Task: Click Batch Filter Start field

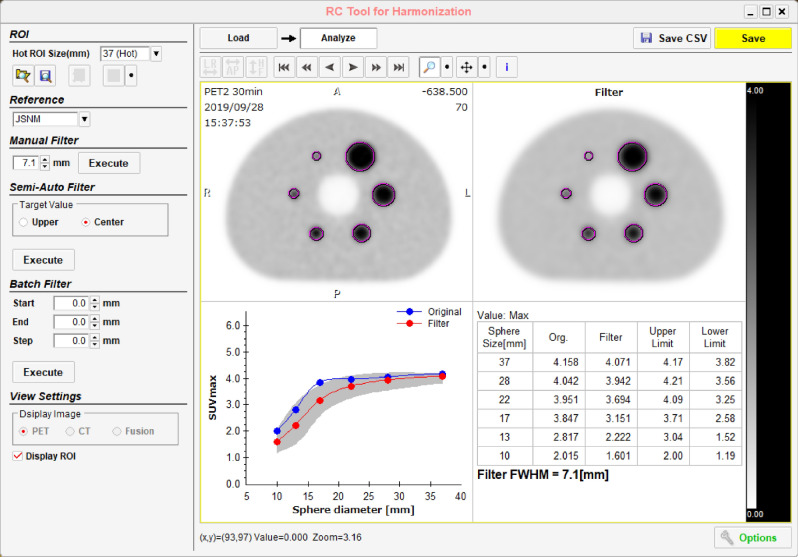Action: (x=72, y=303)
